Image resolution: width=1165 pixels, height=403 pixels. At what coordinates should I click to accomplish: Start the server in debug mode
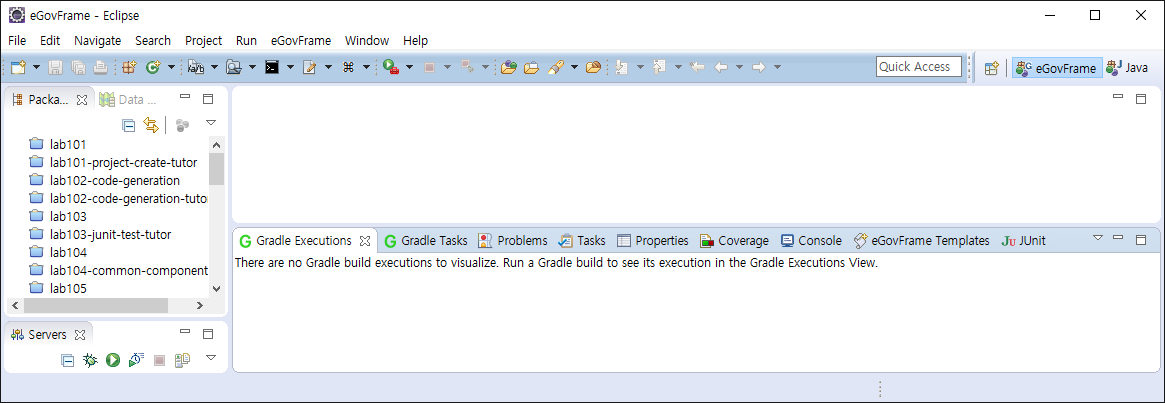coord(91,360)
